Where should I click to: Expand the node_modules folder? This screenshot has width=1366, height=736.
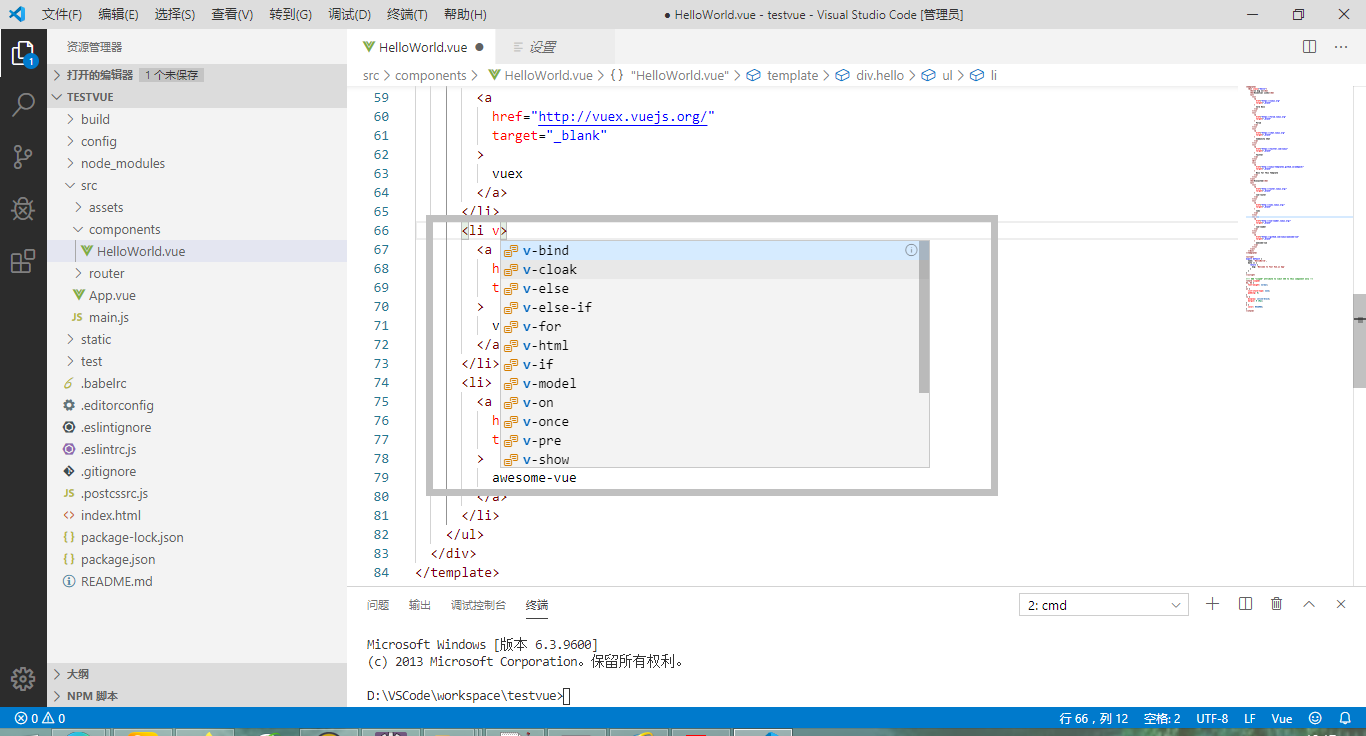pyautogui.click(x=197, y=163)
